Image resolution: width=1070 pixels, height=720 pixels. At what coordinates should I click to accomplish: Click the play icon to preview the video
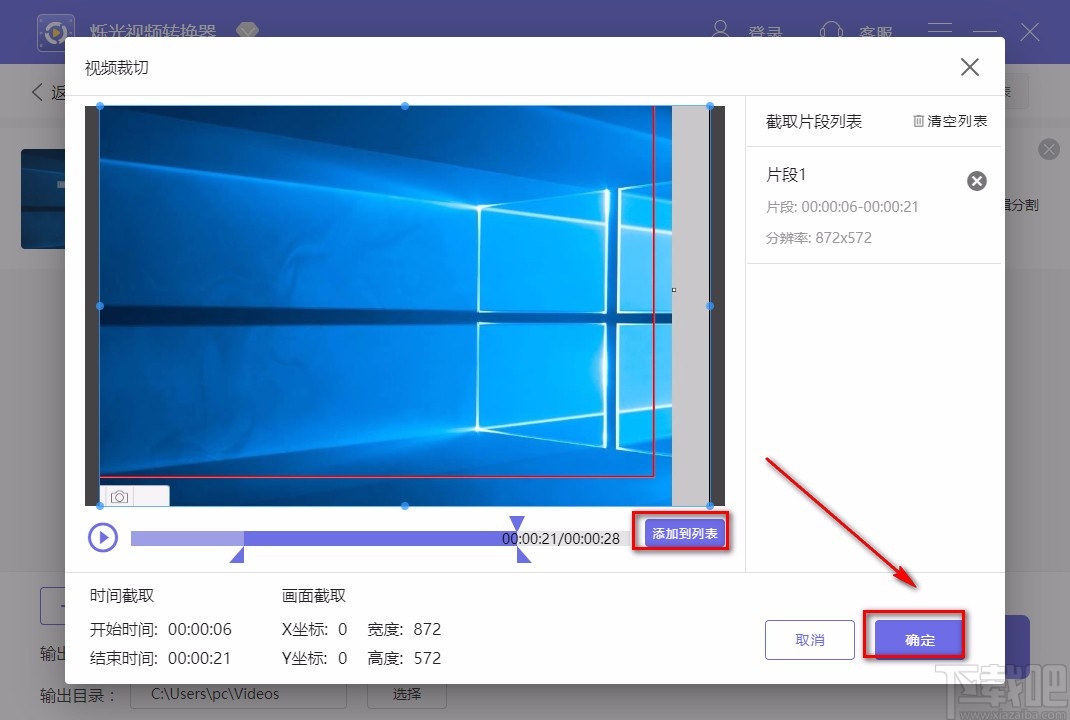point(103,537)
